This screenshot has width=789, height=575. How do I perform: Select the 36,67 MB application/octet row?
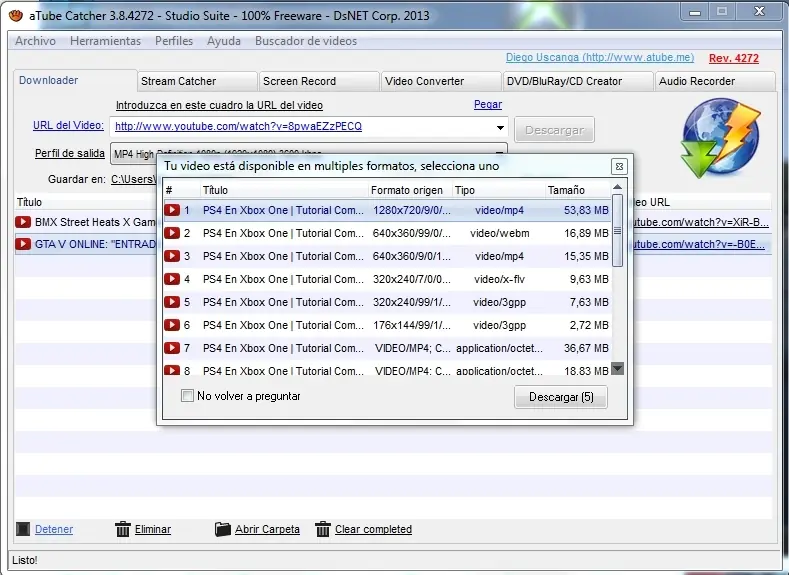[x=387, y=348]
